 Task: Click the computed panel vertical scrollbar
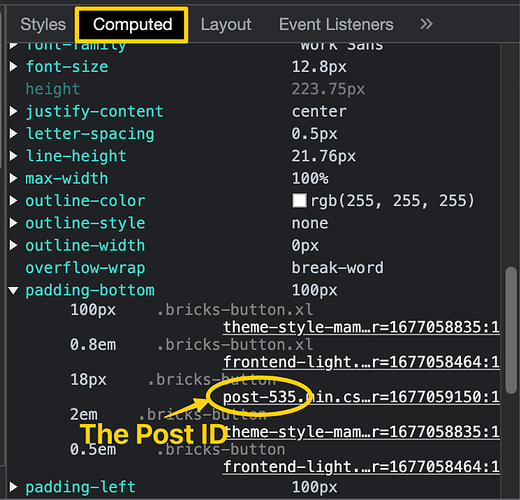511,330
